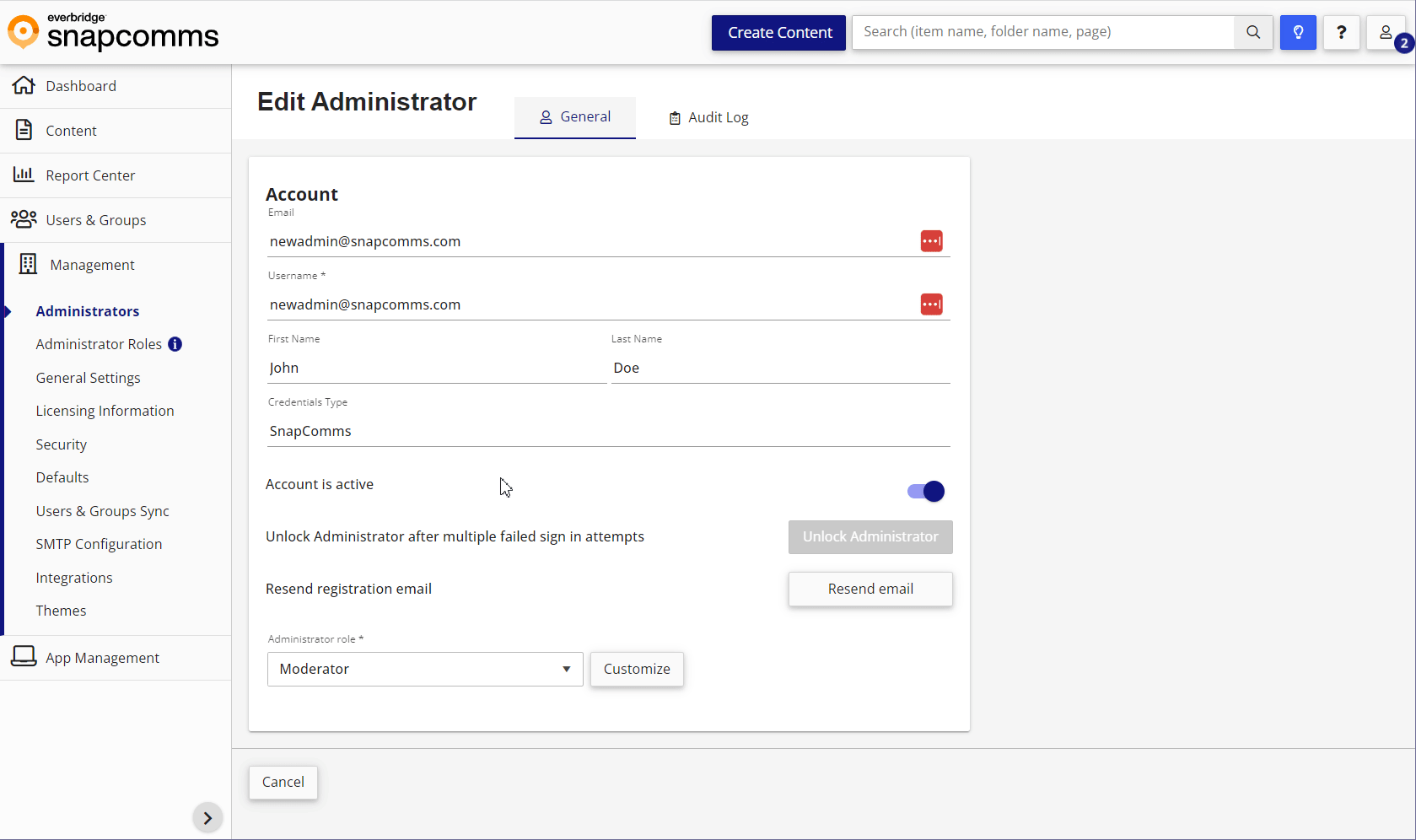Image resolution: width=1416 pixels, height=840 pixels.
Task: Click password manager icon in Username field
Action: coord(931,304)
